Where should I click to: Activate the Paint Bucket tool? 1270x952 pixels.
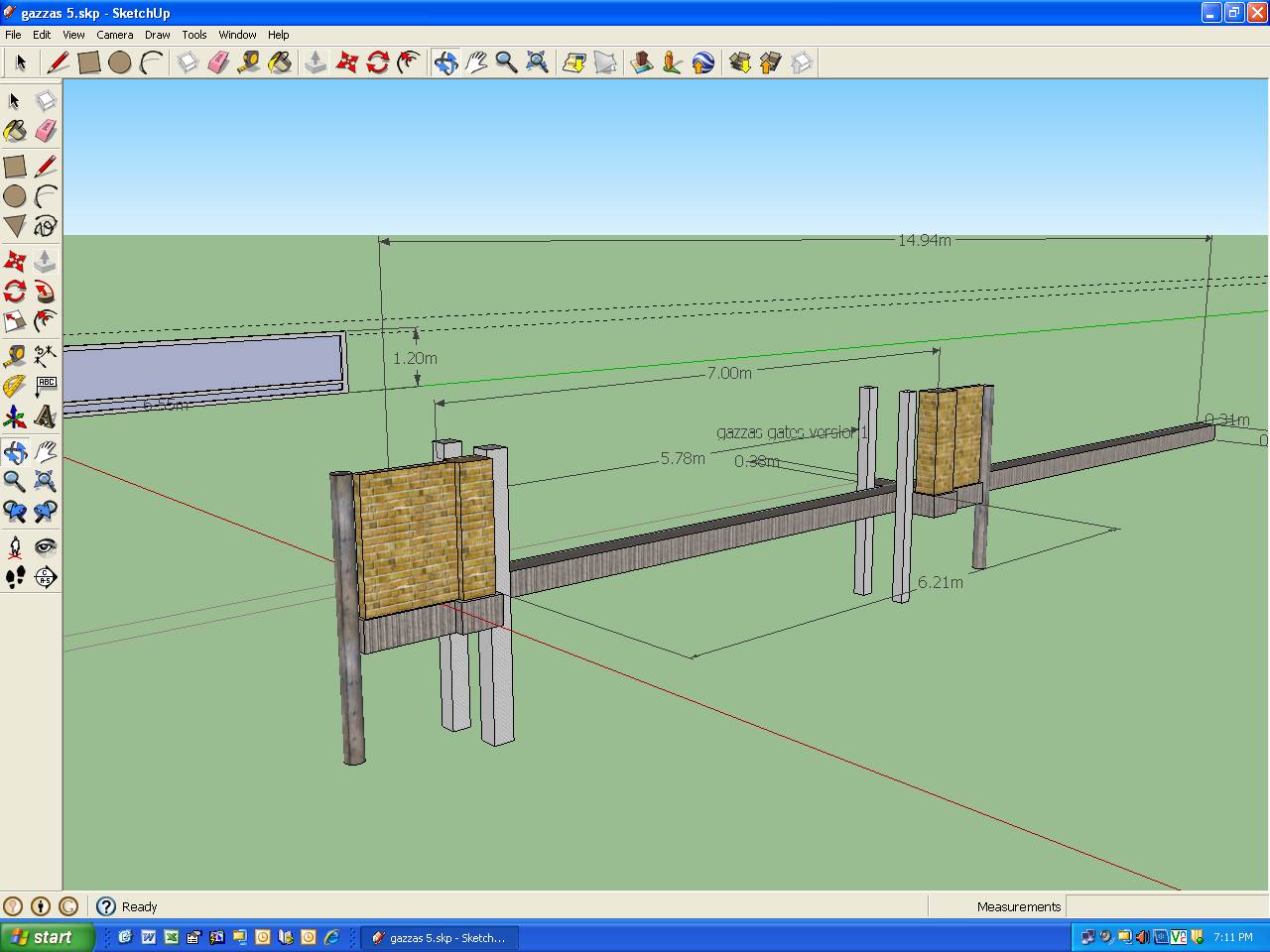point(15,130)
